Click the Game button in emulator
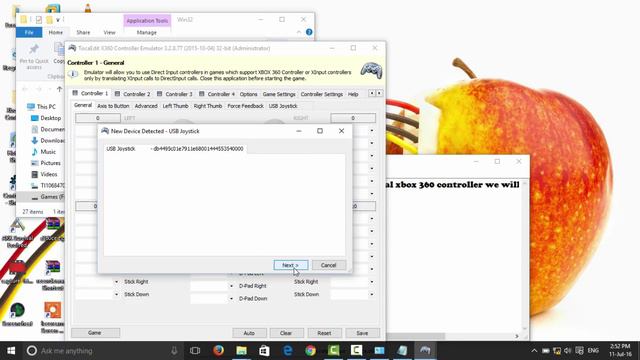 [x=95, y=333]
